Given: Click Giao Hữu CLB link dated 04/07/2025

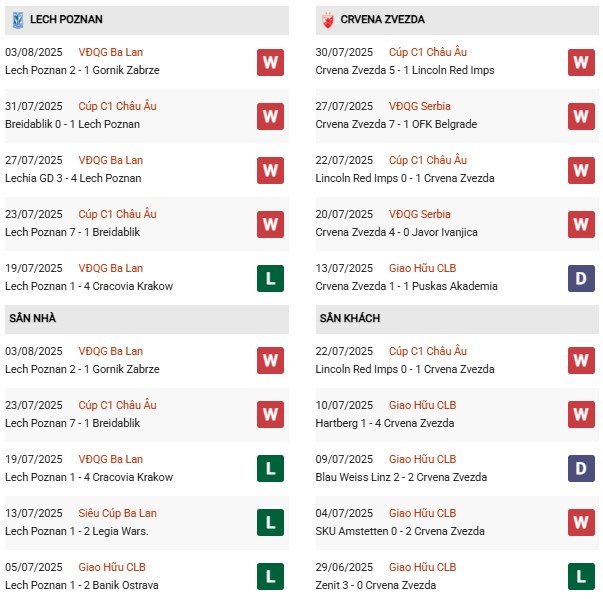Looking at the screenshot, I should coord(422,513).
